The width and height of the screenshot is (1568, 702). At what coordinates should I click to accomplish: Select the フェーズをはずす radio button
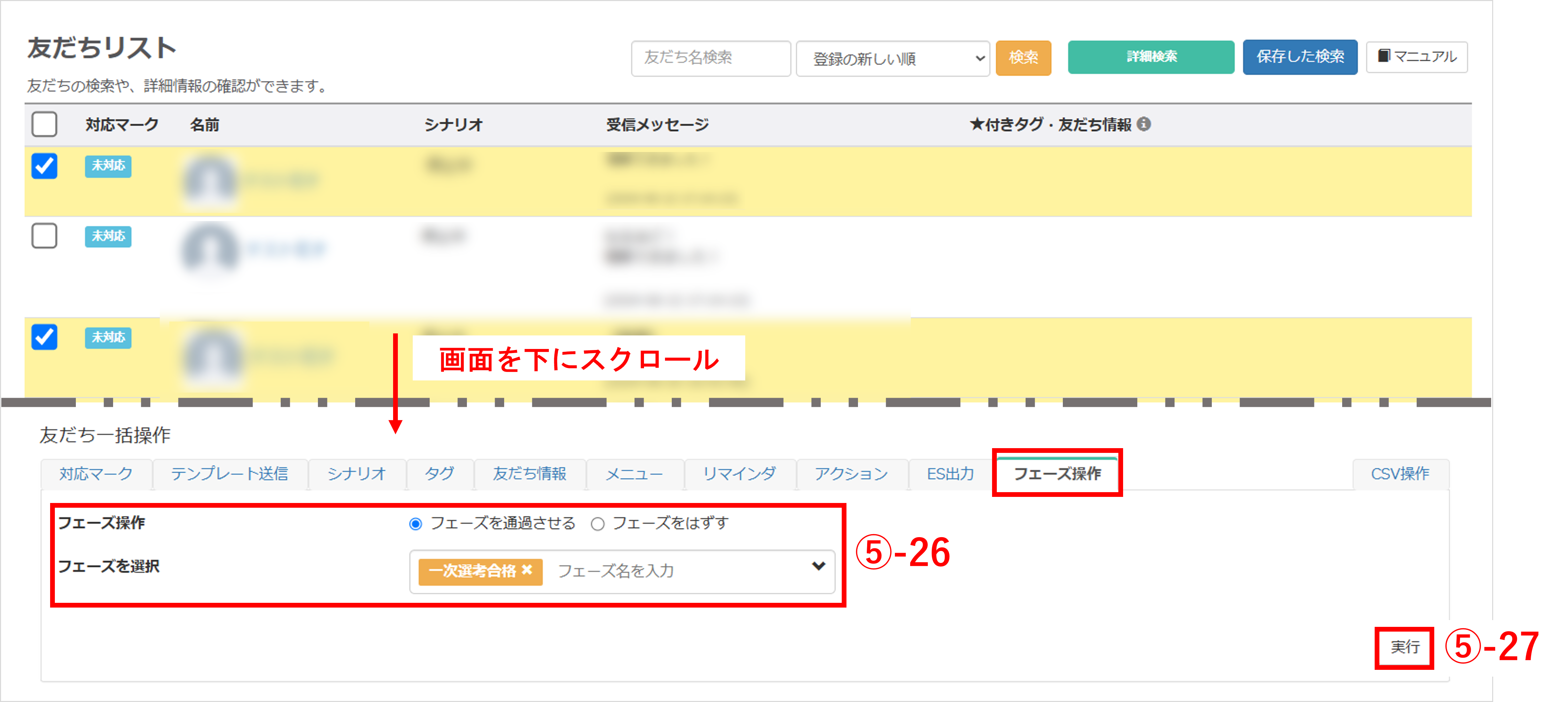pyautogui.click(x=598, y=524)
